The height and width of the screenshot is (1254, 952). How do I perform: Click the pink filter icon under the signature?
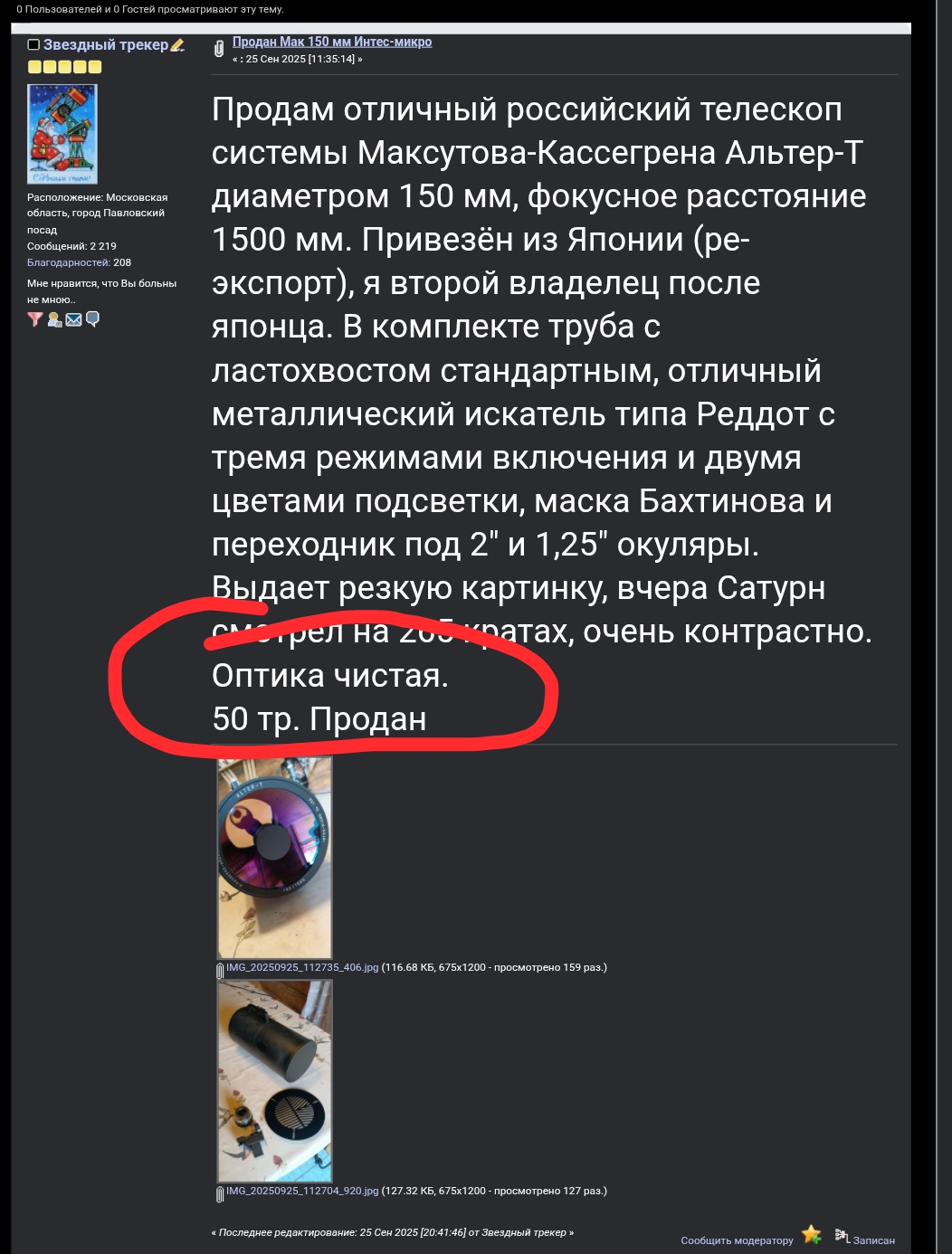(35, 319)
